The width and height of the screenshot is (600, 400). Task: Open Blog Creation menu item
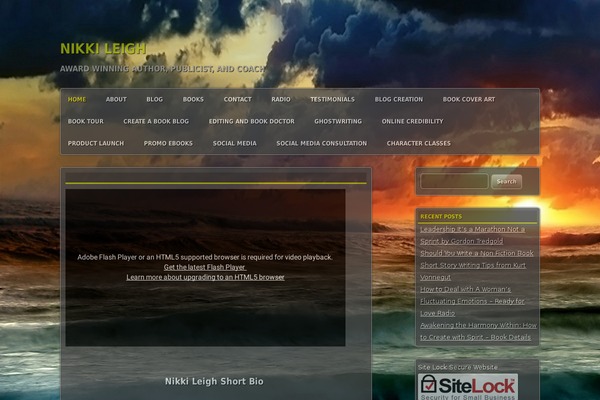pyautogui.click(x=399, y=100)
